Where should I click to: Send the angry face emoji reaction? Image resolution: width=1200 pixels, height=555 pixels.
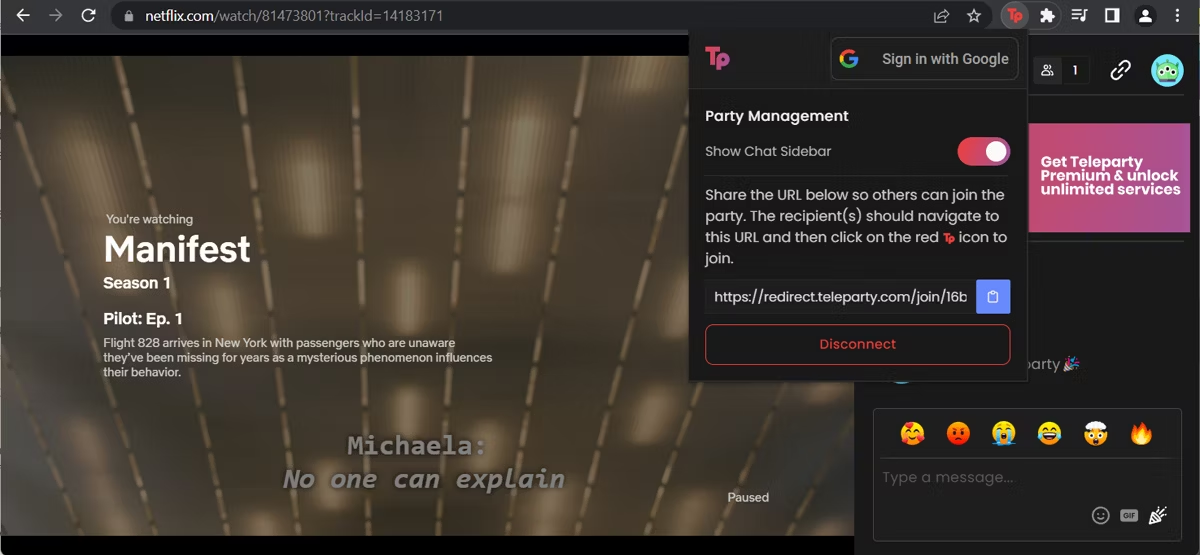[958, 433]
